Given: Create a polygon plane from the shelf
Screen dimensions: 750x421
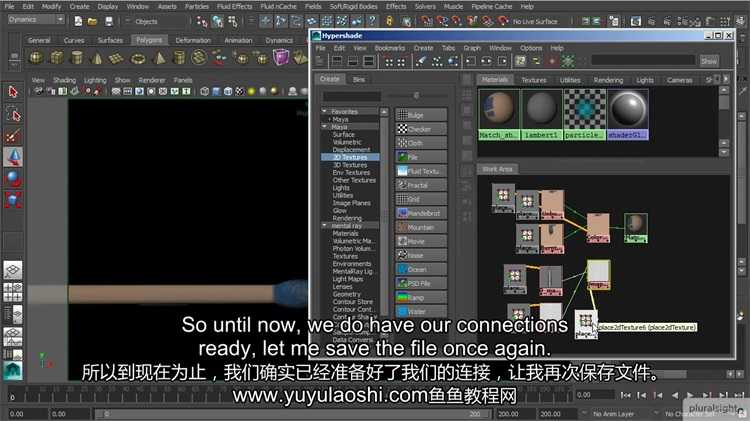Looking at the screenshot, I should [x=116, y=58].
